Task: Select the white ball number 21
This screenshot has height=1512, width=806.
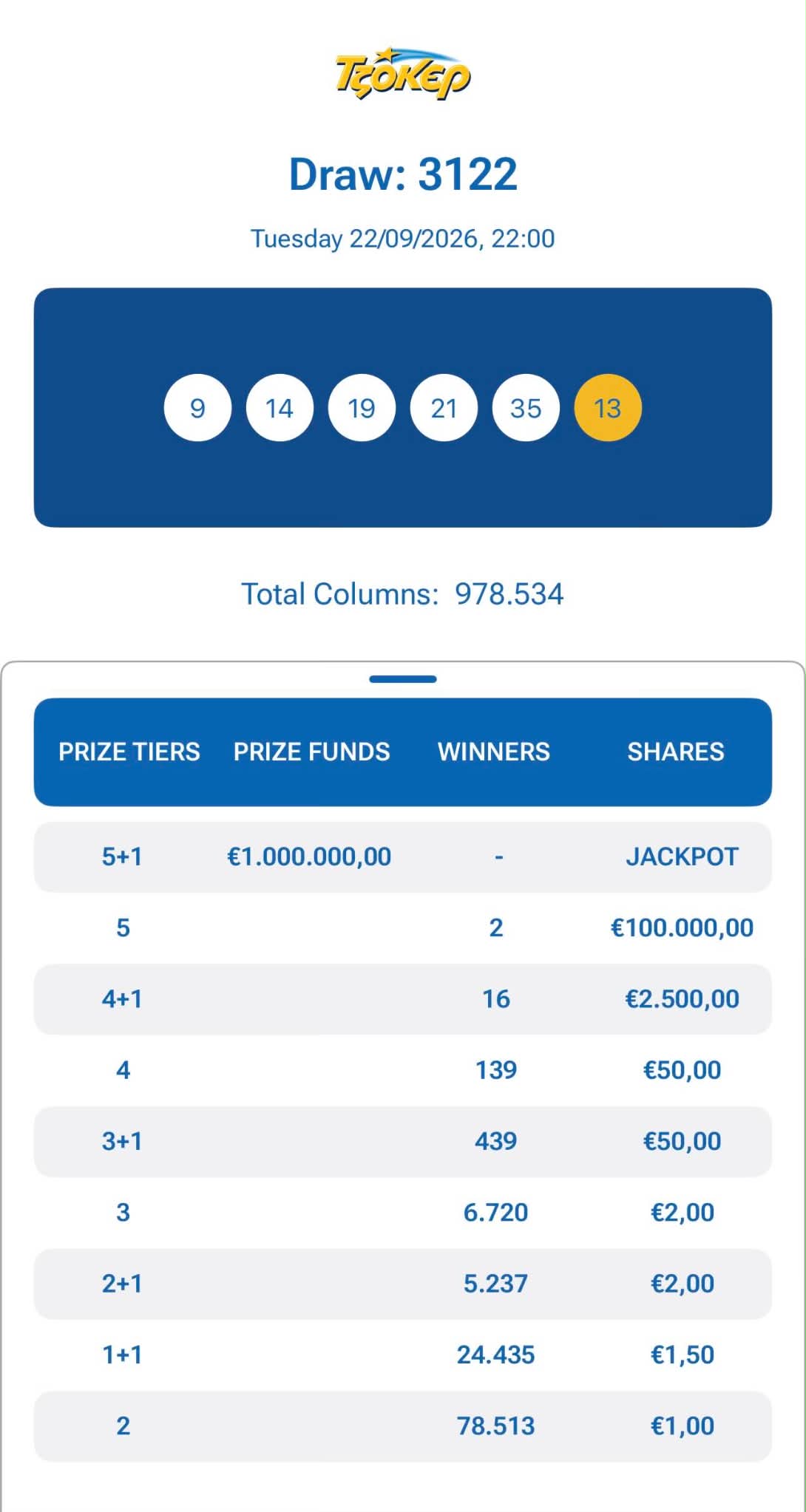Action: point(444,408)
